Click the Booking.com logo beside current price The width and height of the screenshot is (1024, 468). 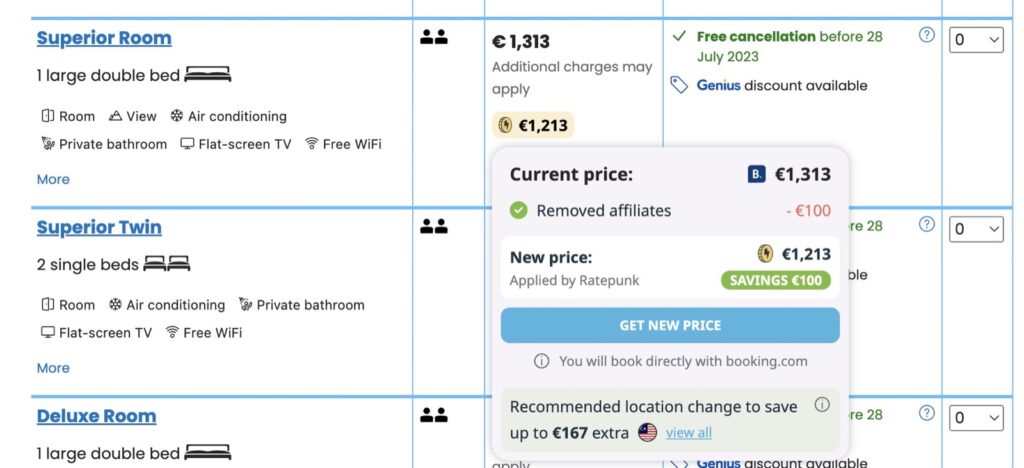(x=756, y=174)
